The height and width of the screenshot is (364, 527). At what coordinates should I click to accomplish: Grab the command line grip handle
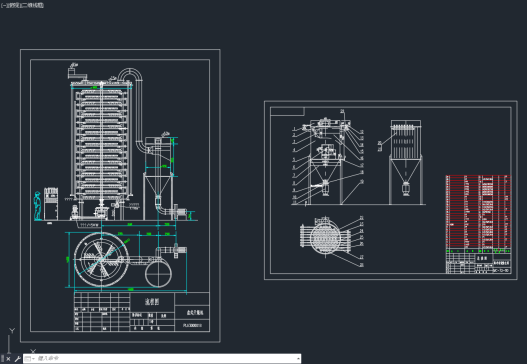[2, 359]
